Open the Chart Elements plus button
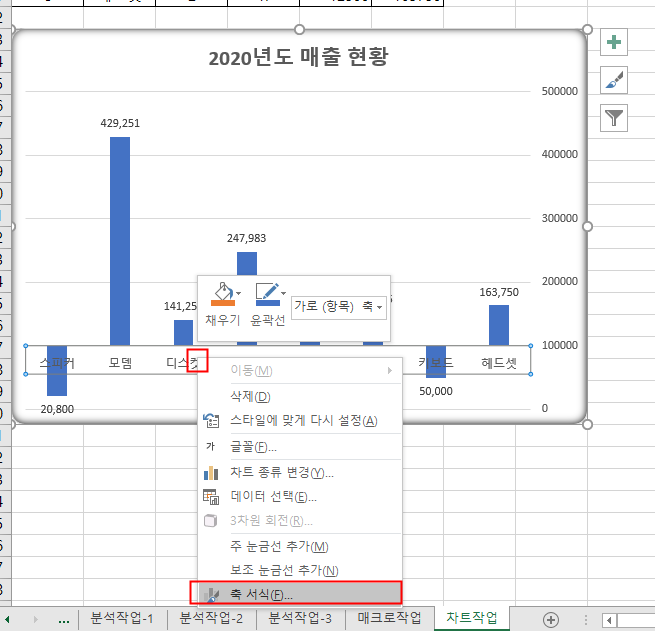655x631 pixels. pyautogui.click(x=614, y=42)
